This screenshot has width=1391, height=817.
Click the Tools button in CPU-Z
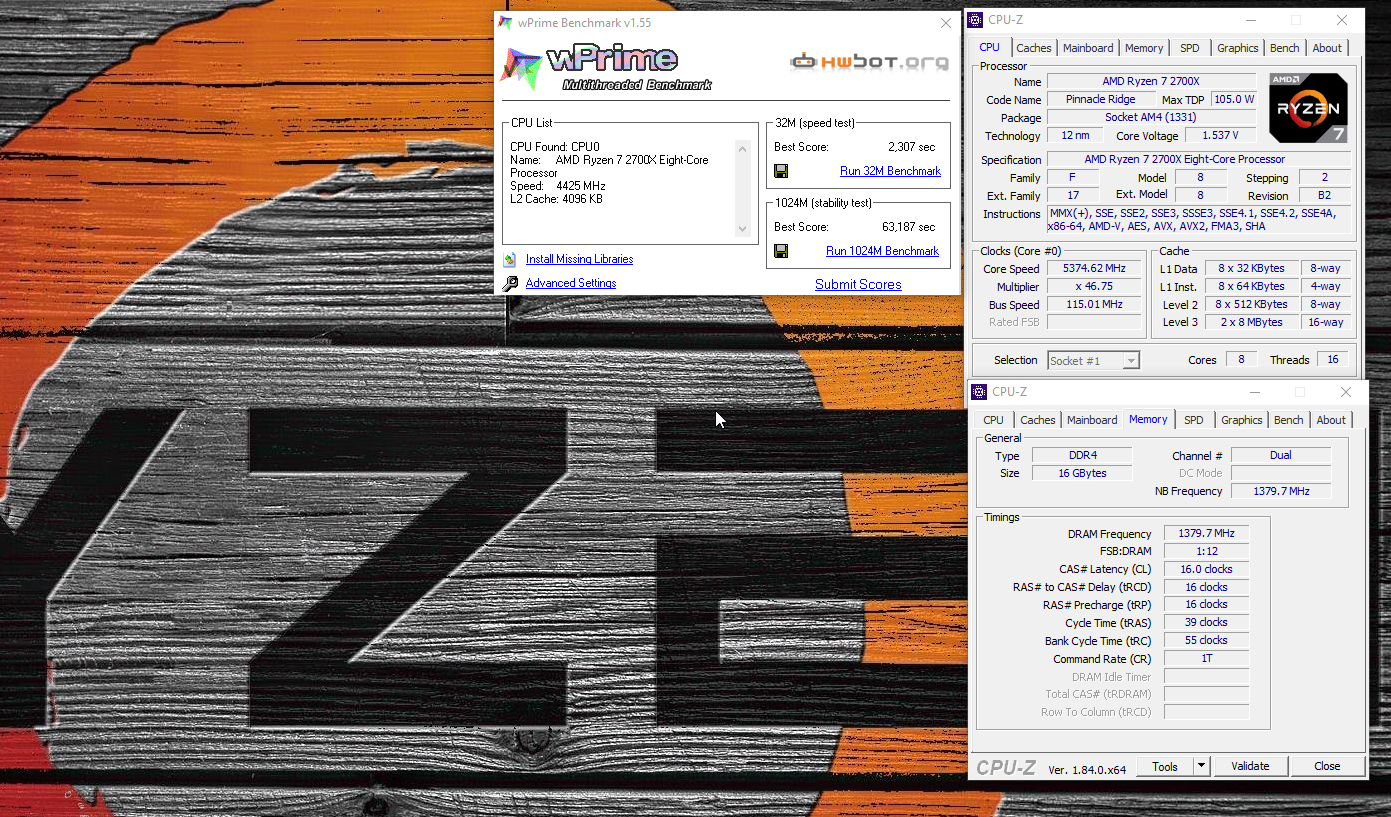1165,766
